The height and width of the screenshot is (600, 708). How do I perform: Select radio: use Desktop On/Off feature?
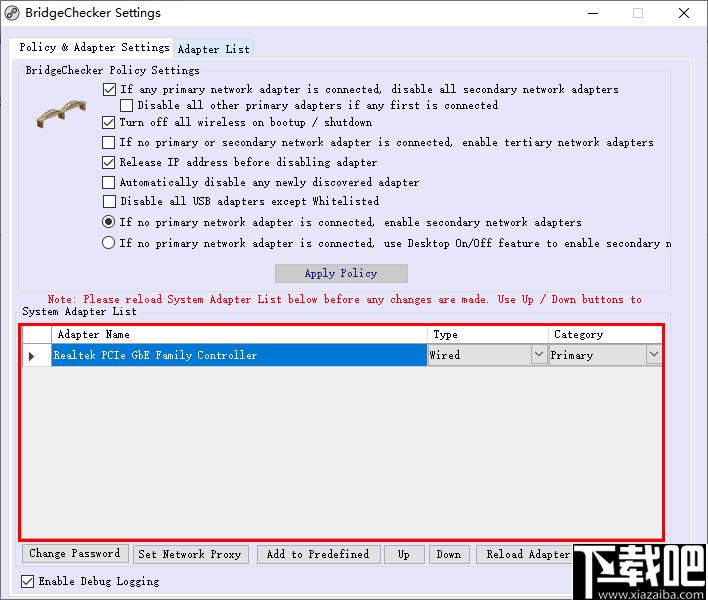pos(108,243)
